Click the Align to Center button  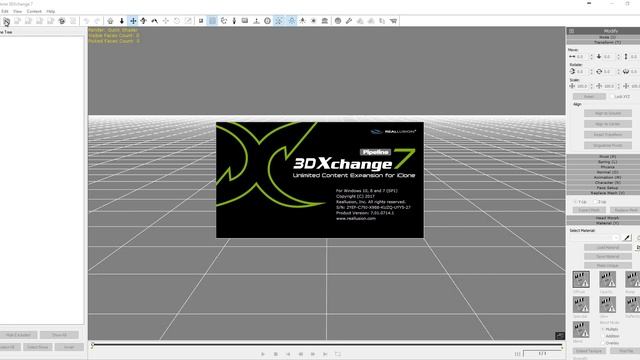pyautogui.click(x=608, y=124)
